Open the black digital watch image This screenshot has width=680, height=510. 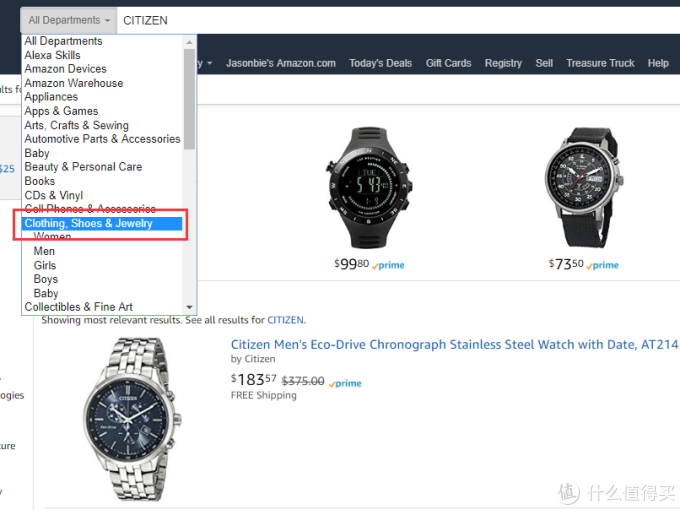pos(369,187)
